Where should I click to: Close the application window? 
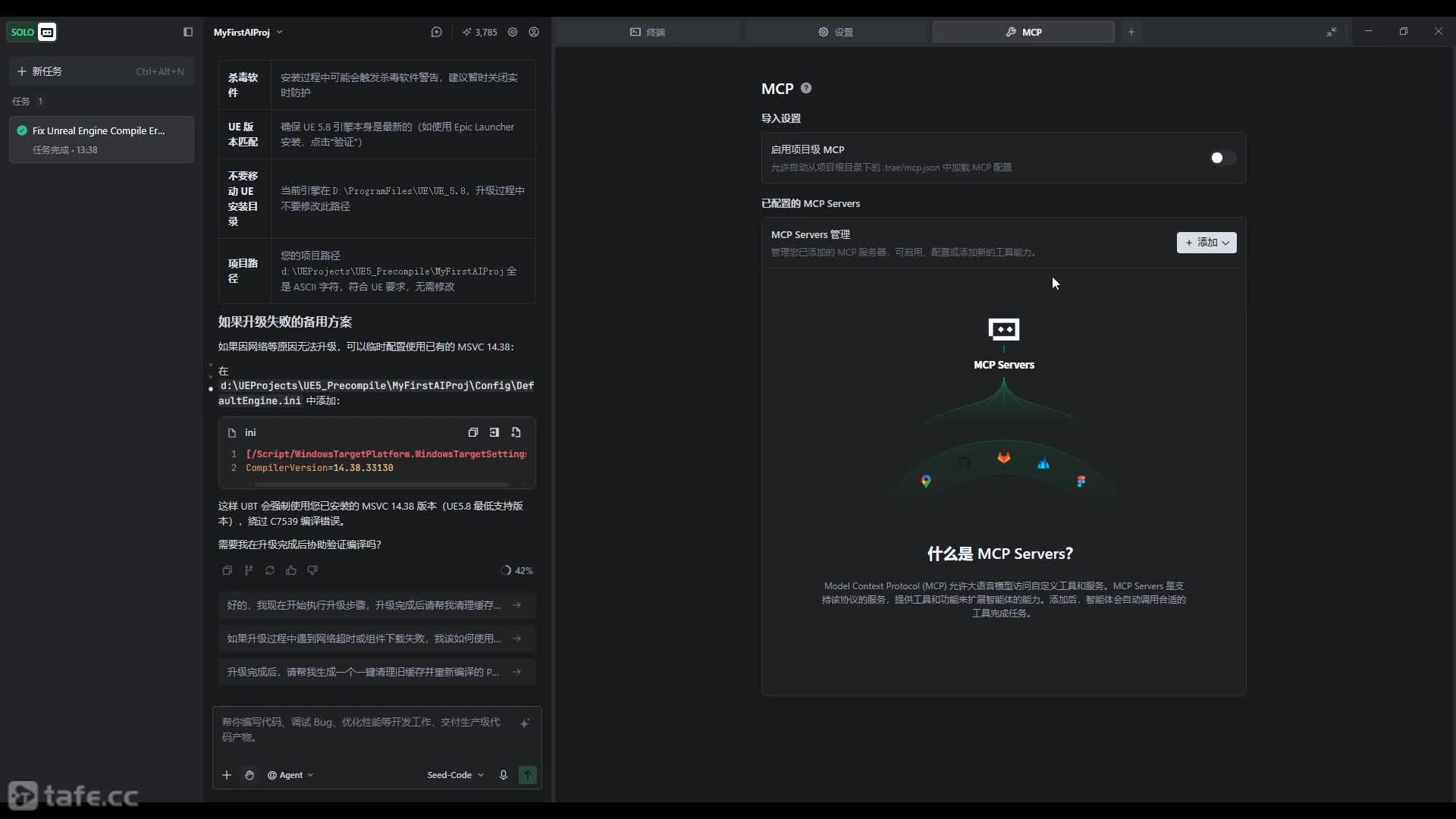(1439, 31)
